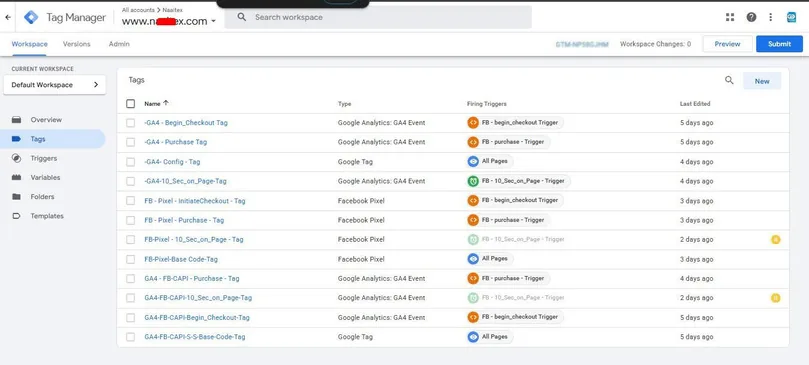Check the -GA4- Config - Tag checkbox
The width and height of the screenshot is (809, 365).
click(131, 162)
